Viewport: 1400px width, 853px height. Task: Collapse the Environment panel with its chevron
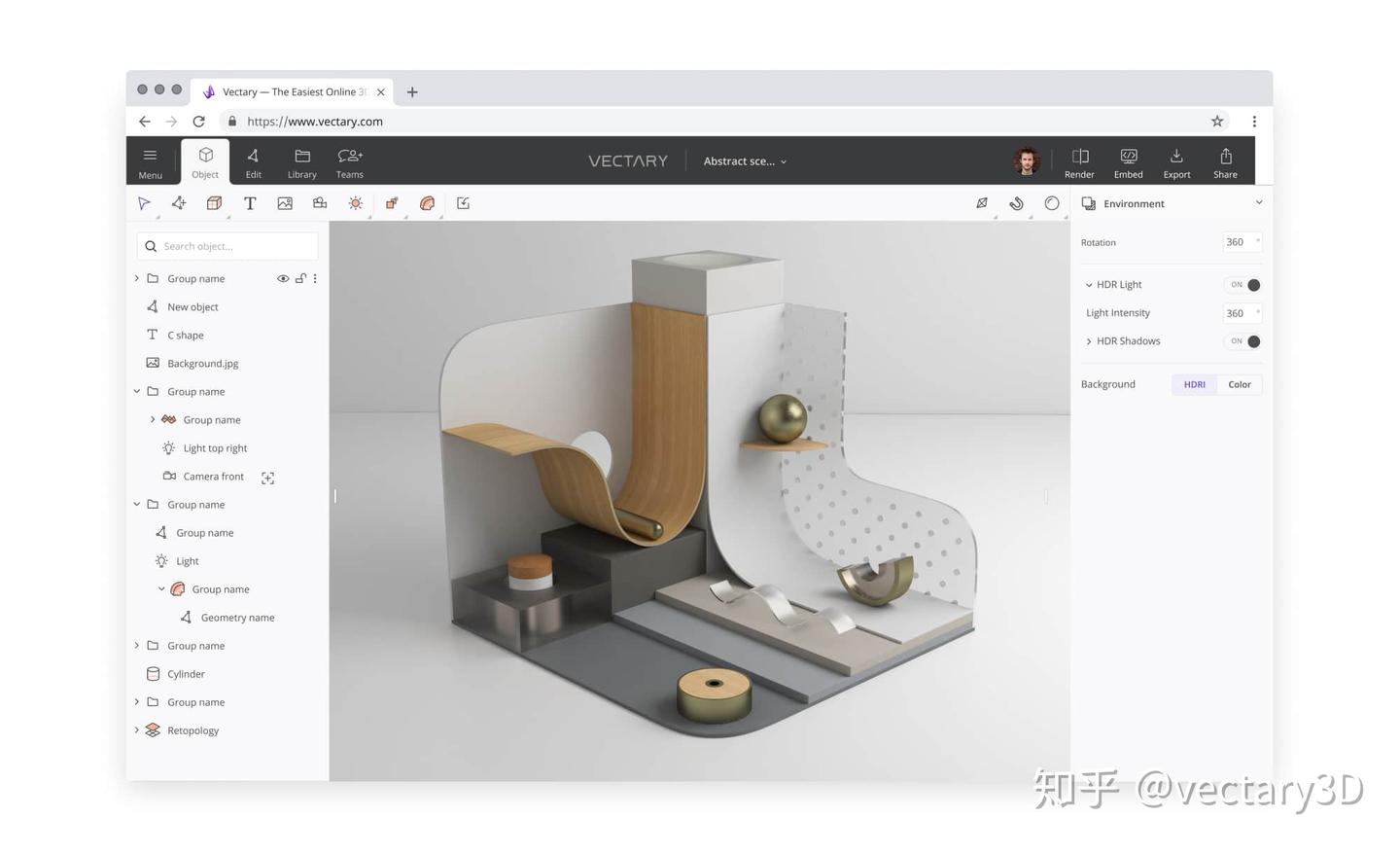tap(1259, 203)
